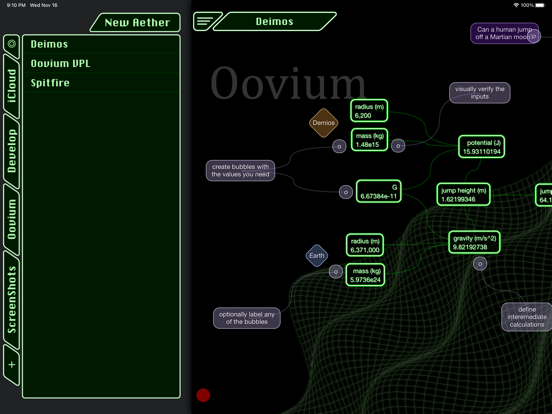Select the gravity (m/s^2) bubble
Image resolution: width=552 pixels, height=414 pixels.
click(x=474, y=242)
